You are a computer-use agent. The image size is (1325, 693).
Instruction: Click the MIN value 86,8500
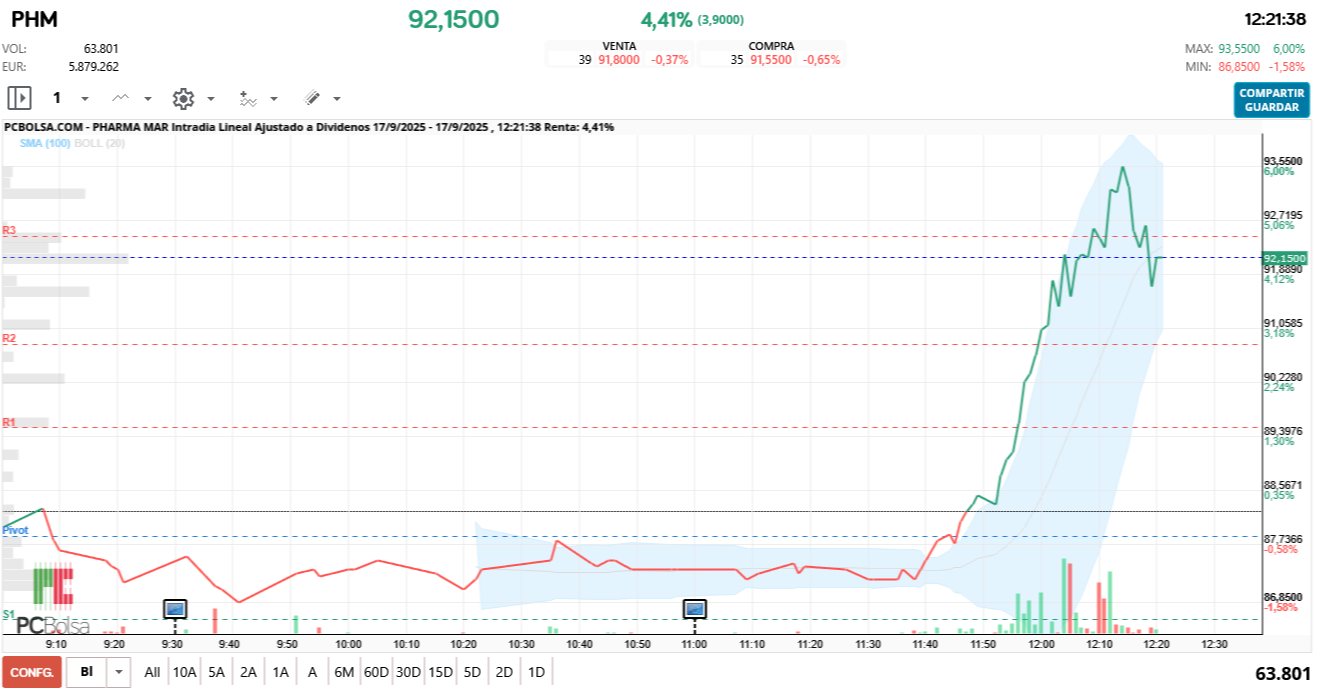click(x=1239, y=66)
